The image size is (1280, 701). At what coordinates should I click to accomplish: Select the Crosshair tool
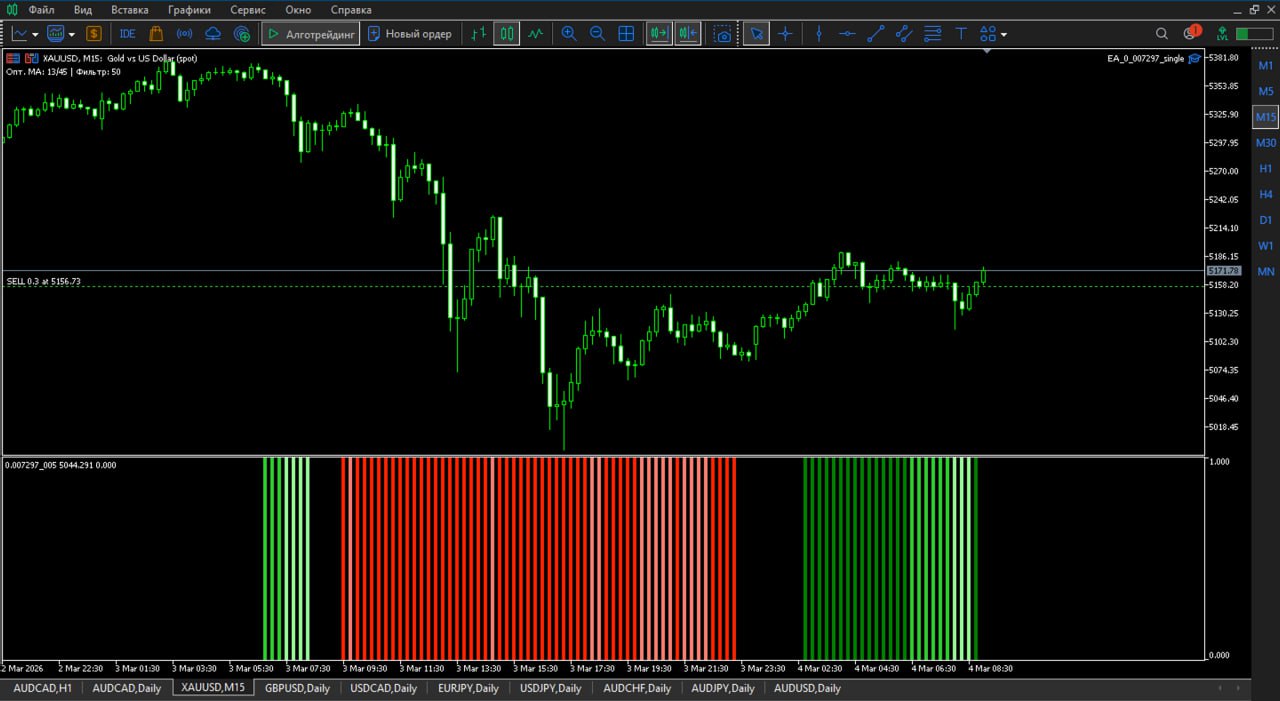(x=785, y=33)
